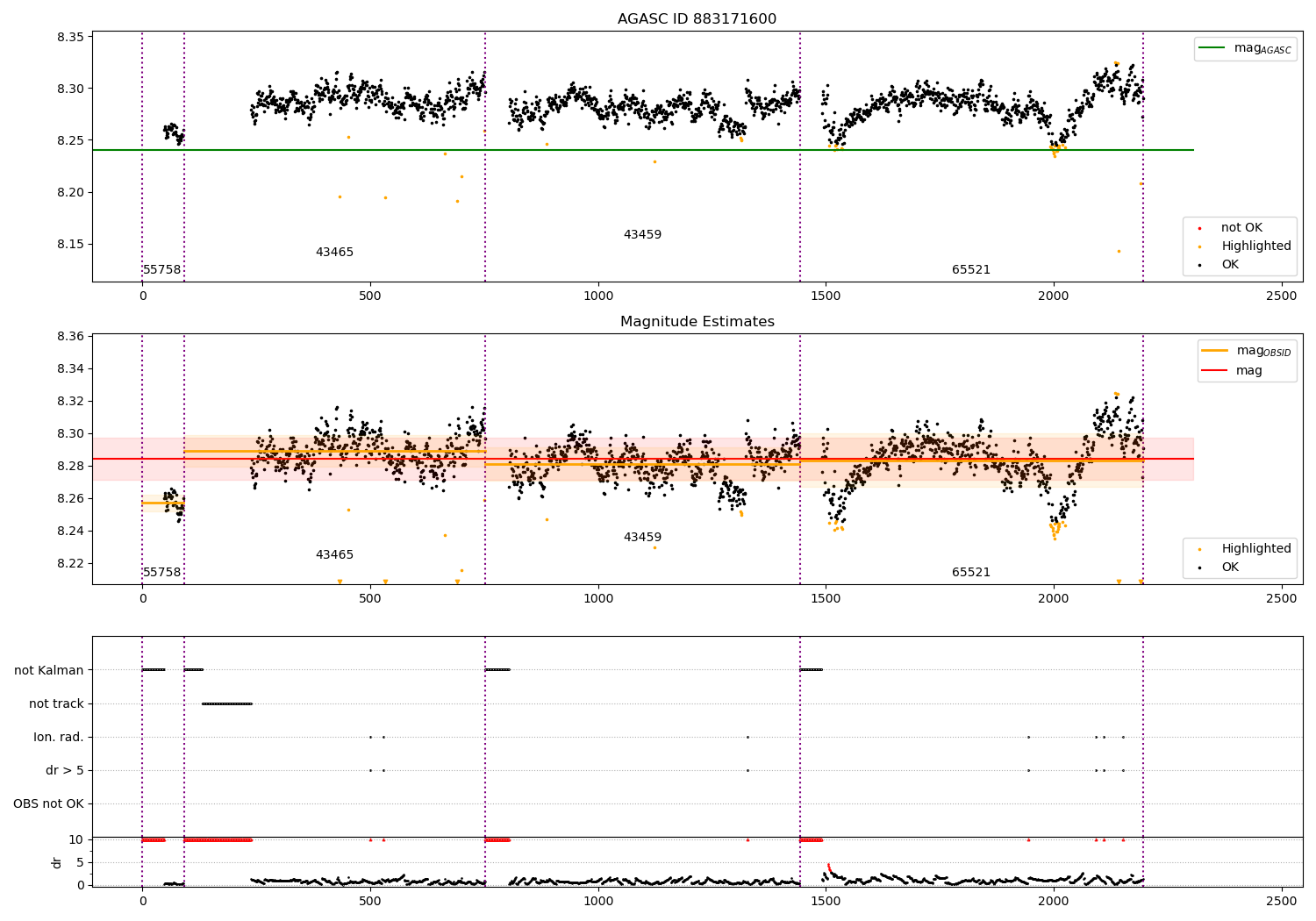Click the "not Kalman" row label
The width and height of the screenshot is (1316, 921).
click(x=49, y=671)
